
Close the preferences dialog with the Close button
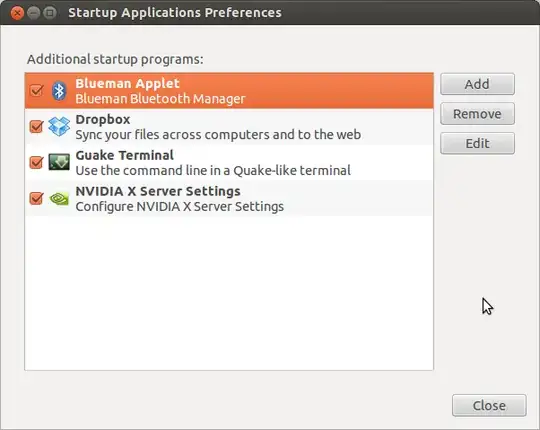(489, 405)
